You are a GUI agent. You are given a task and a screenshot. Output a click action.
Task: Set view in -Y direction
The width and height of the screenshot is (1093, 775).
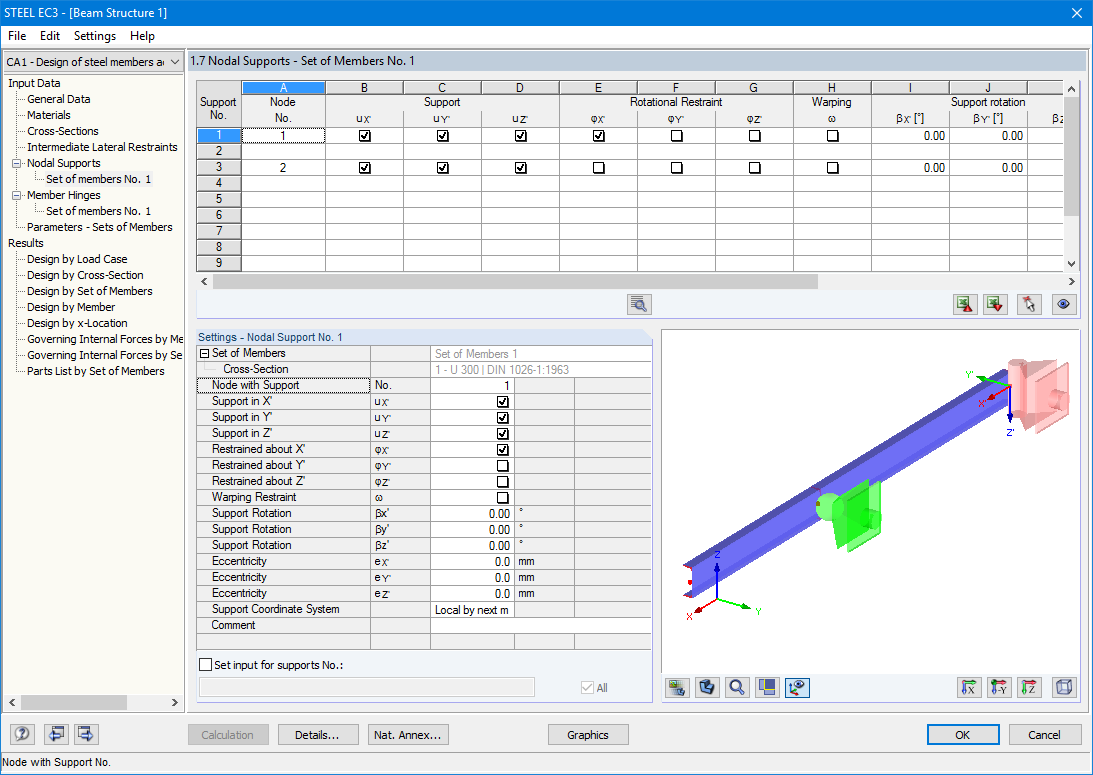pyautogui.click(x=998, y=687)
